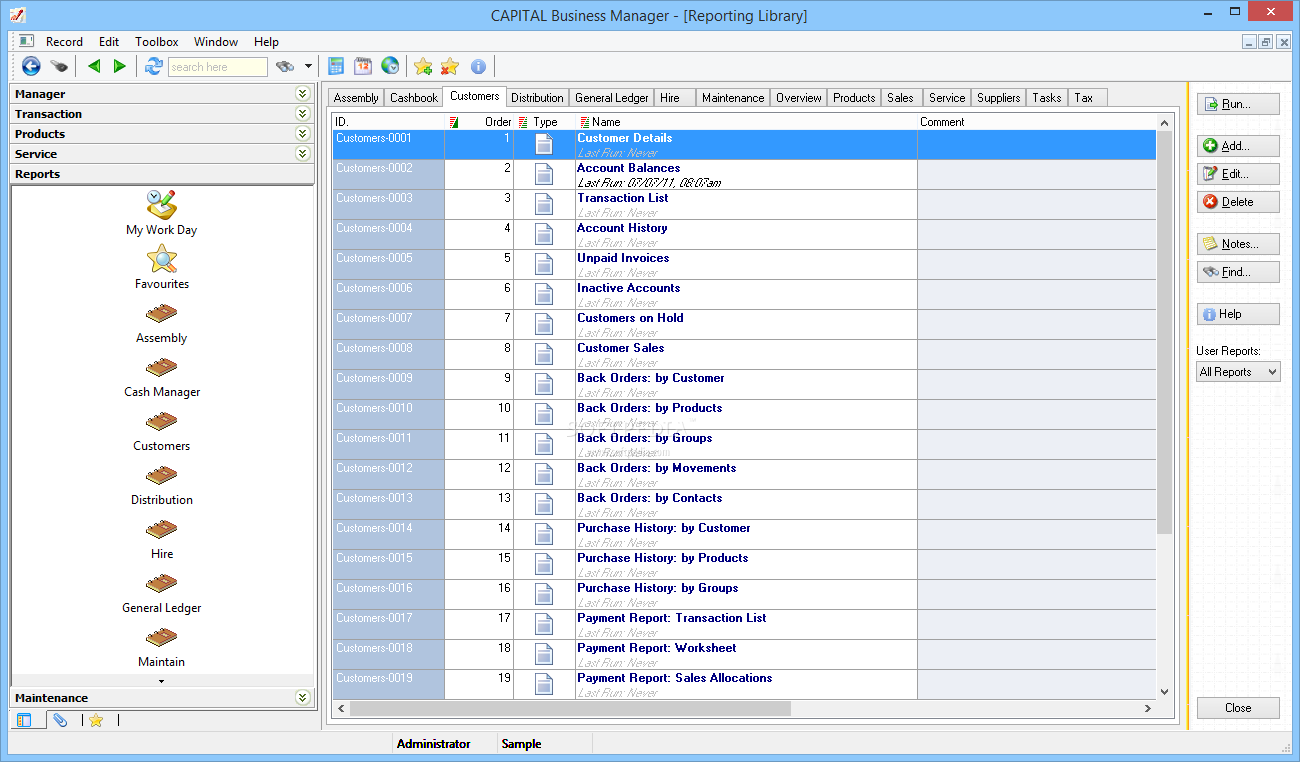
Task: Click the Help button in right panel
Action: click(1238, 314)
